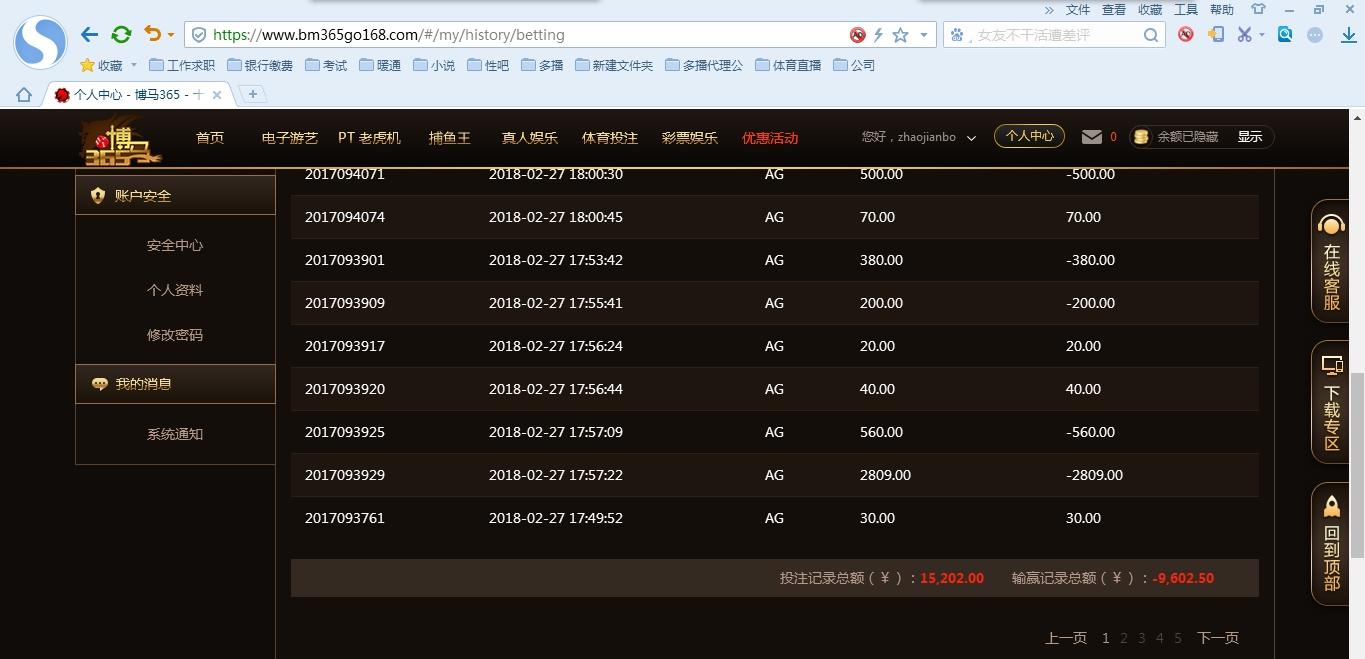Show hidden balance with 显示
1365x659 pixels.
pyautogui.click(x=1250, y=137)
